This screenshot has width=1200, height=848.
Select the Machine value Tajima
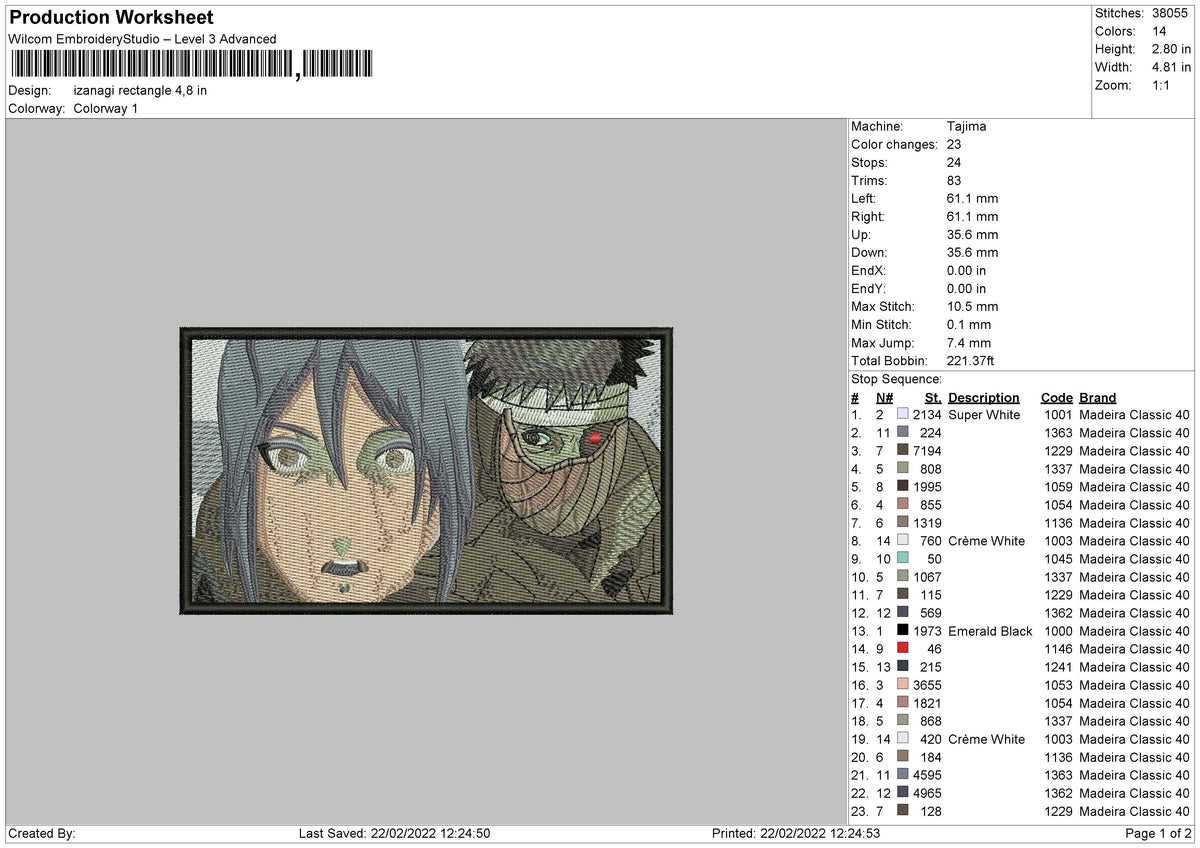tap(967, 127)
